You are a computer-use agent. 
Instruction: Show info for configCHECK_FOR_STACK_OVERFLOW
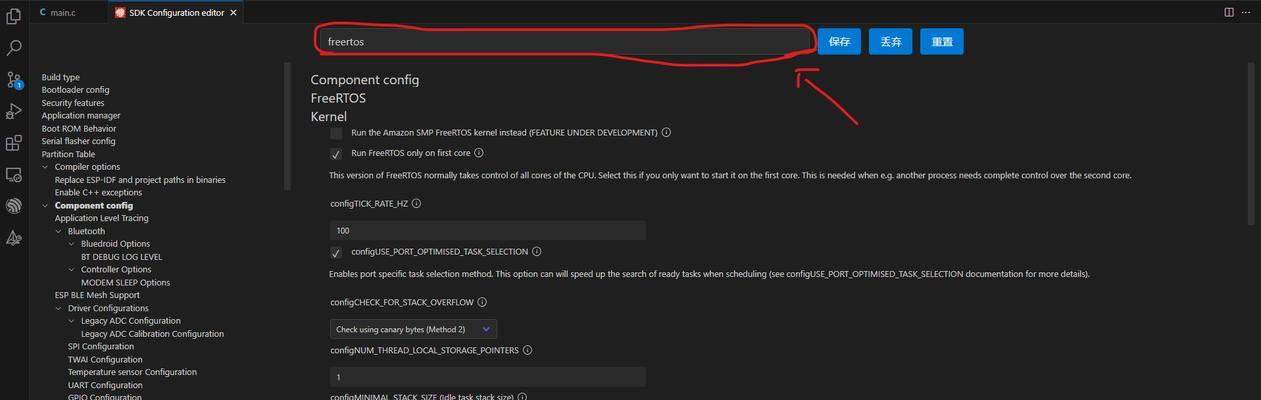(482, 302)
